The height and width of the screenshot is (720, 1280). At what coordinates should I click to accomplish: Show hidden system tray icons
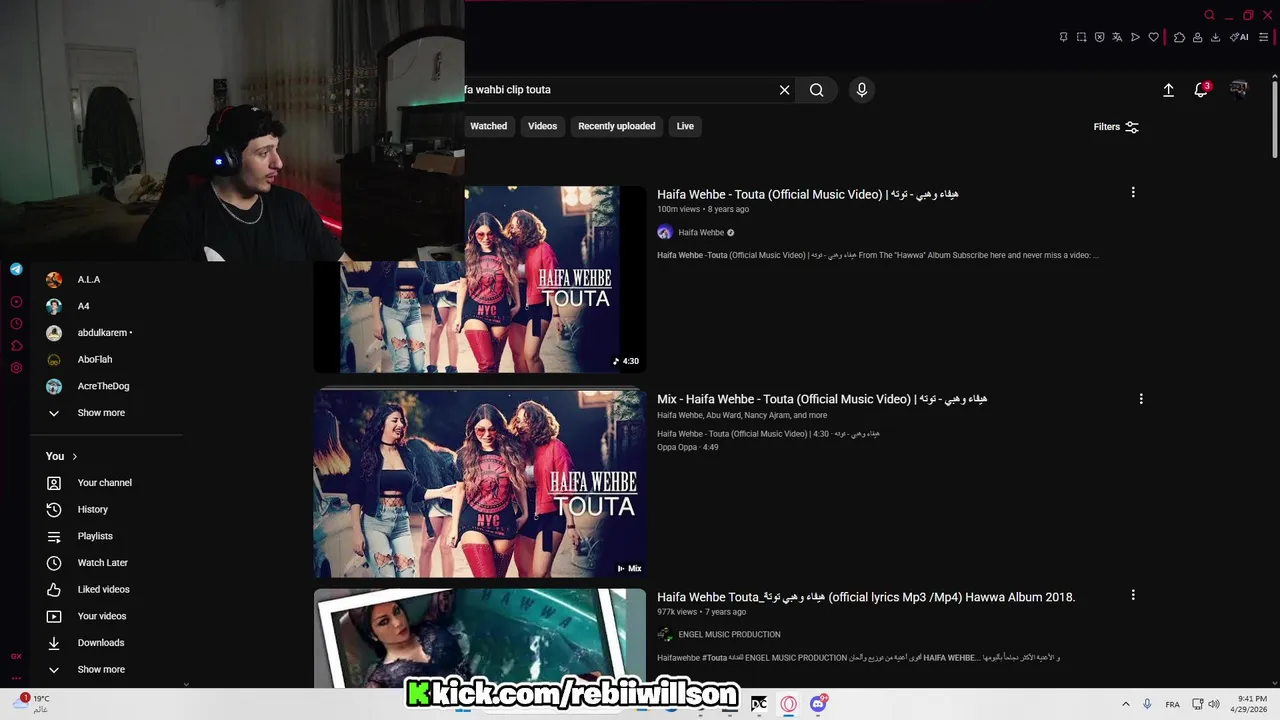[1125, 704]
